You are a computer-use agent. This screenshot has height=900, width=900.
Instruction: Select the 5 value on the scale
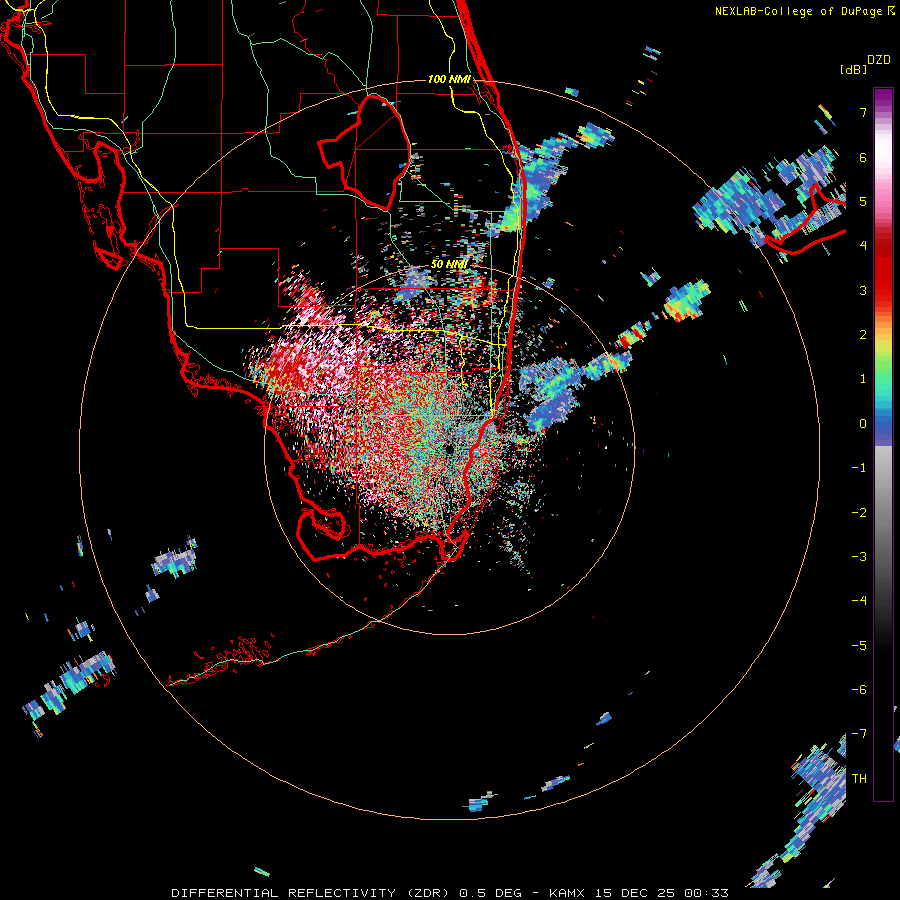tap(863, 201)
